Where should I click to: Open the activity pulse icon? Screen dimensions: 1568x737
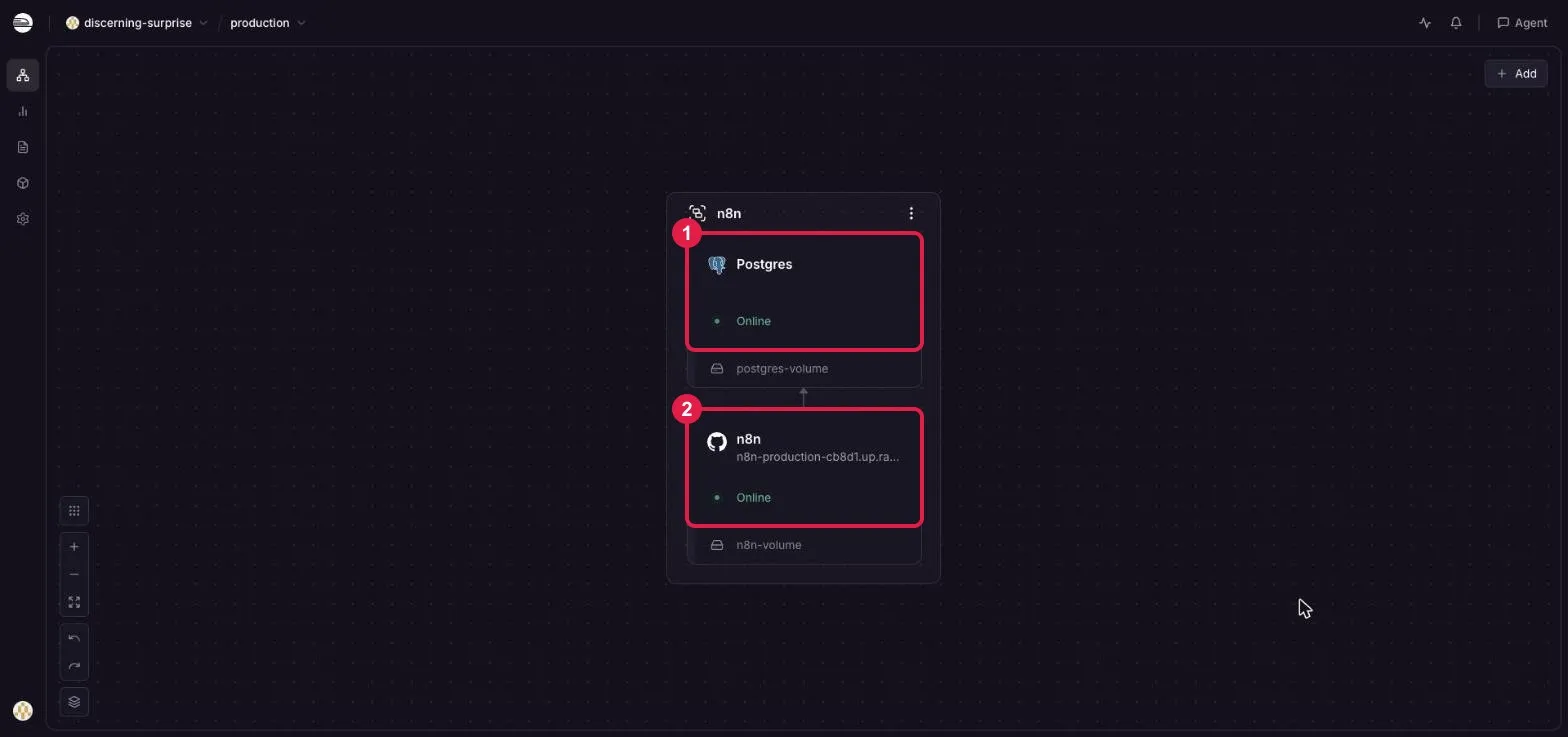(x=1425, y=23)
